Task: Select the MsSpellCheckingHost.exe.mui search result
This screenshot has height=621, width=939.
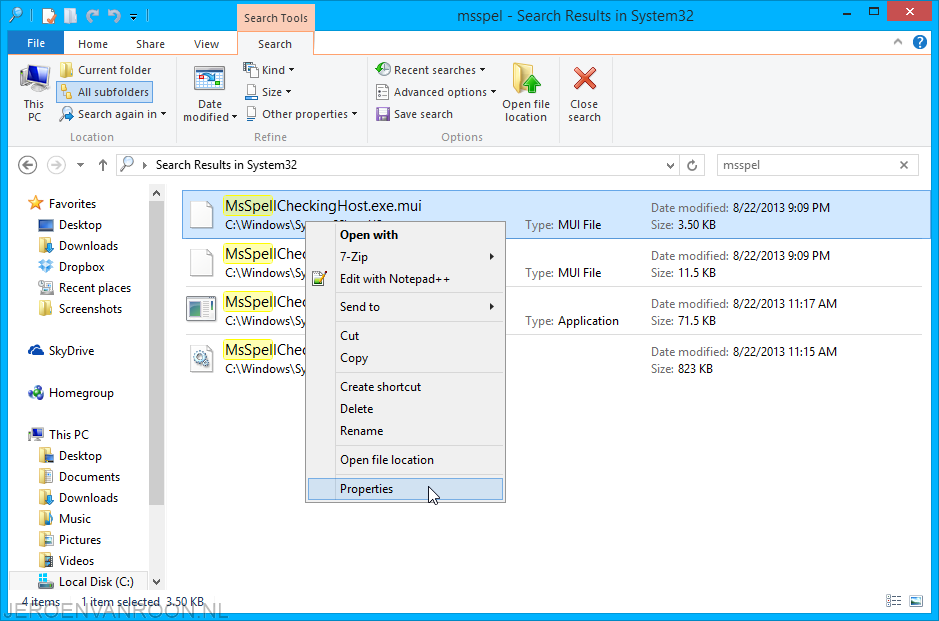Action: 556,214
